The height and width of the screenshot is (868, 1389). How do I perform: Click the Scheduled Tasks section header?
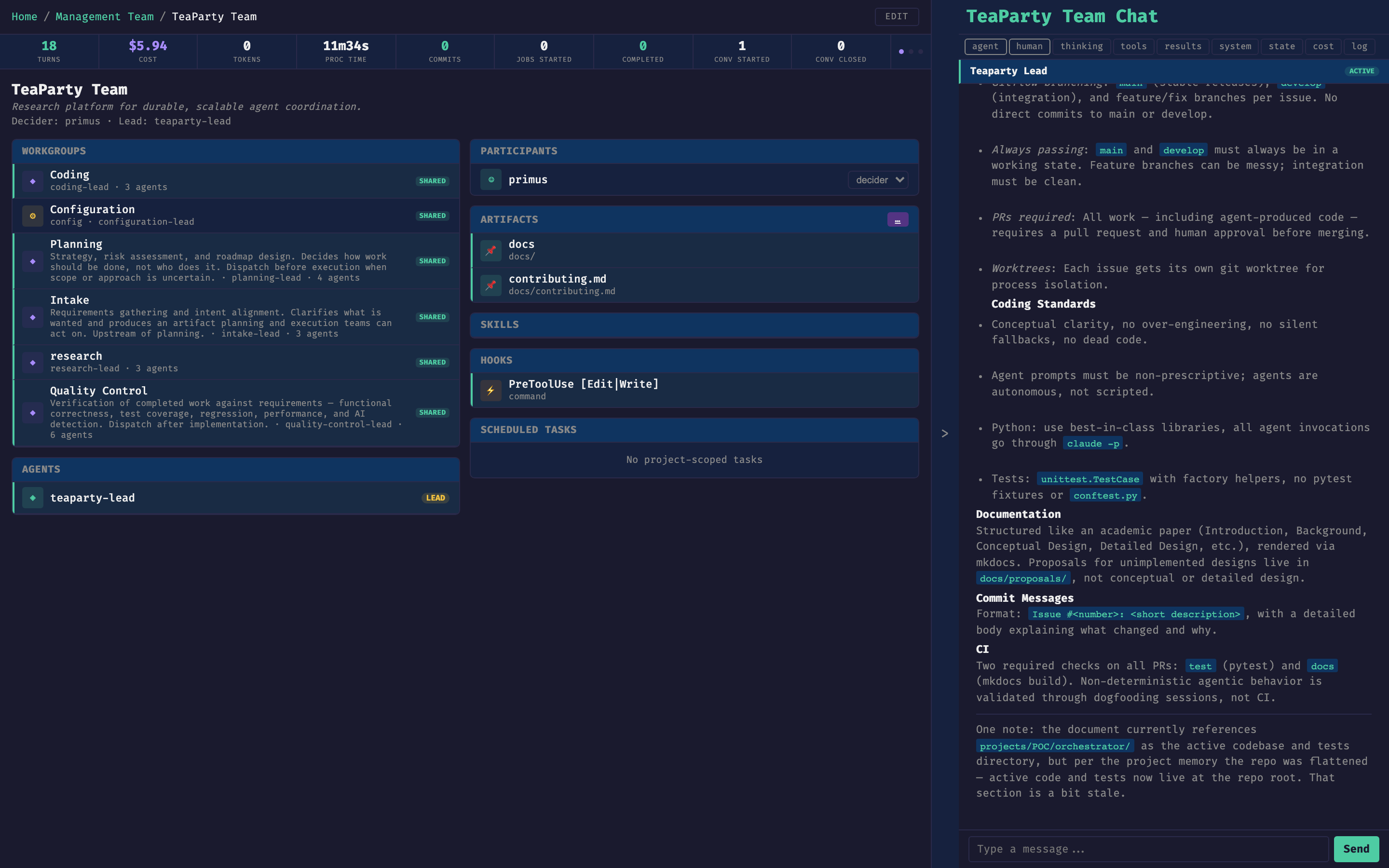694,430
